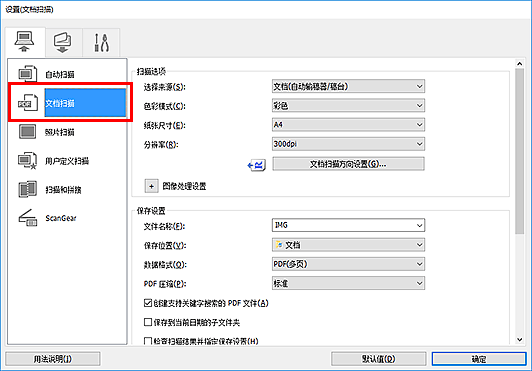This screenshot has height=371, width=532.
Task: Select the 扫描和拼接 icon
Action: (27, 189)
